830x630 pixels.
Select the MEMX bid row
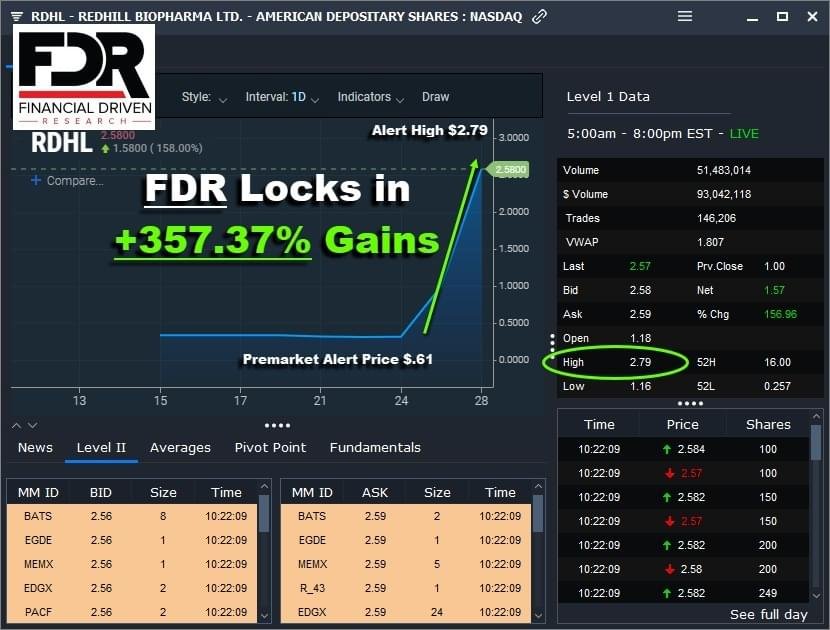tap(132, 564)
